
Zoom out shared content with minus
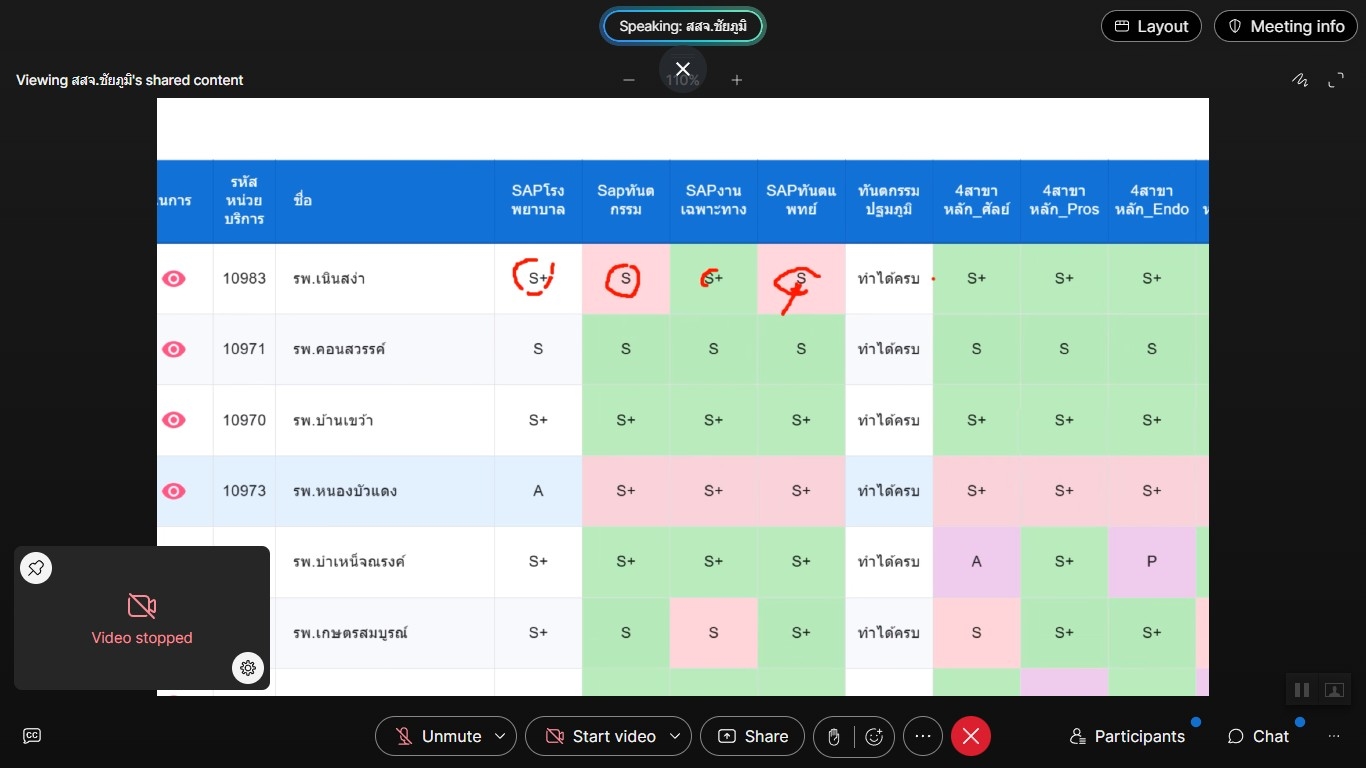(x=629, y=80)
